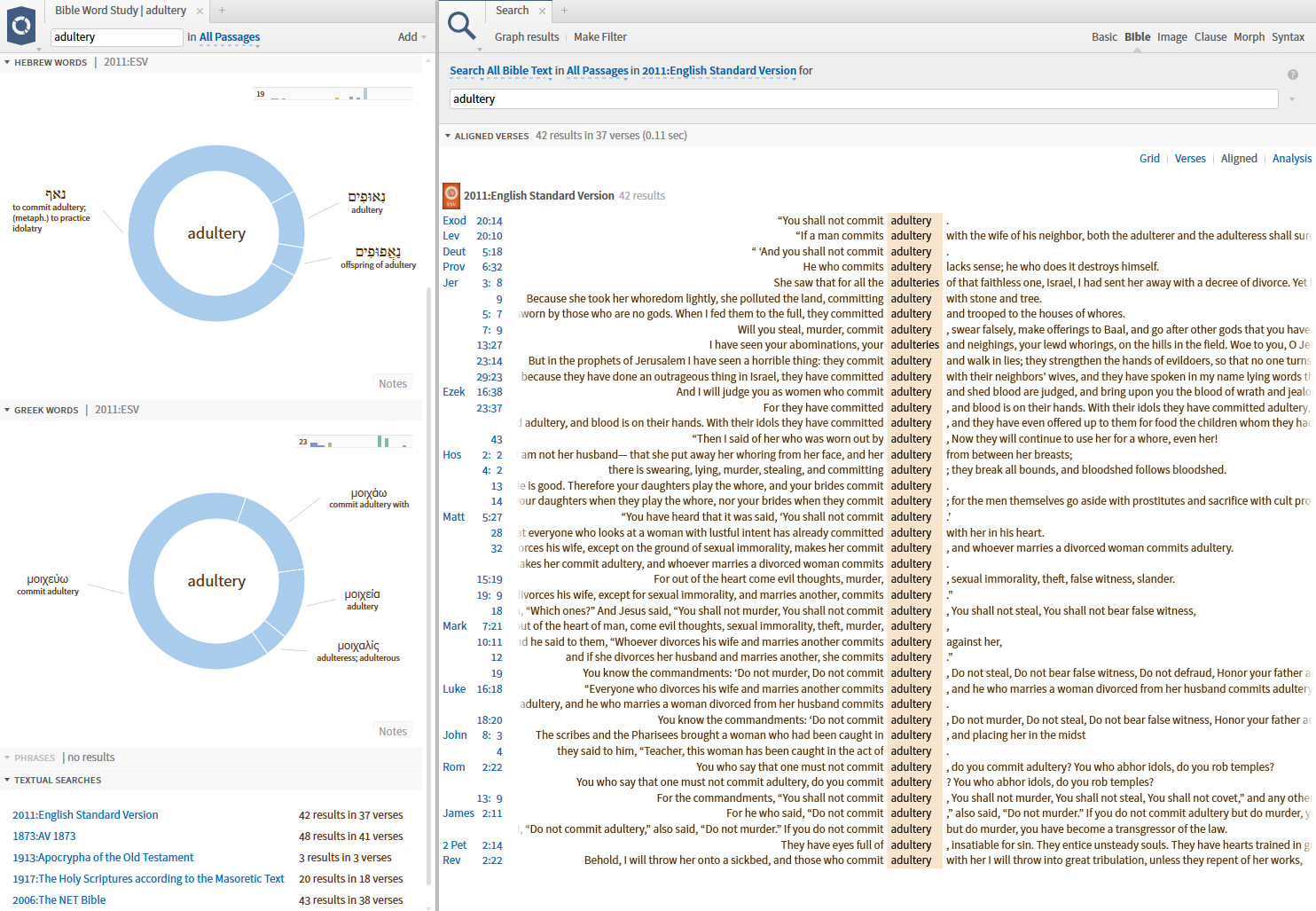Switch results to Aligned view
1316x911 pixels.
[1239, 159]
